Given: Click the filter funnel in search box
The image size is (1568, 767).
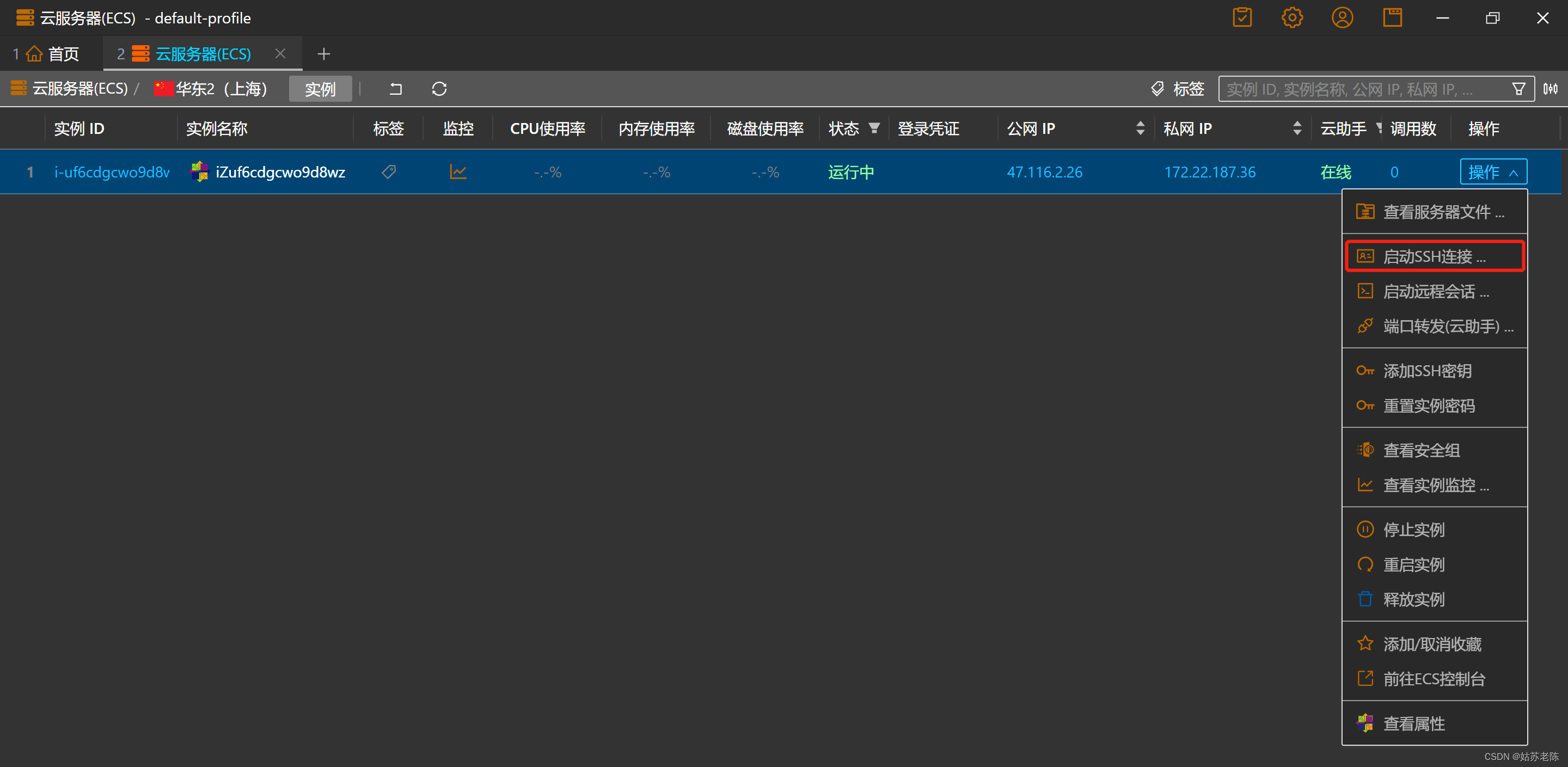Looking at the screenshot, I should click(x=1518, y=89).
